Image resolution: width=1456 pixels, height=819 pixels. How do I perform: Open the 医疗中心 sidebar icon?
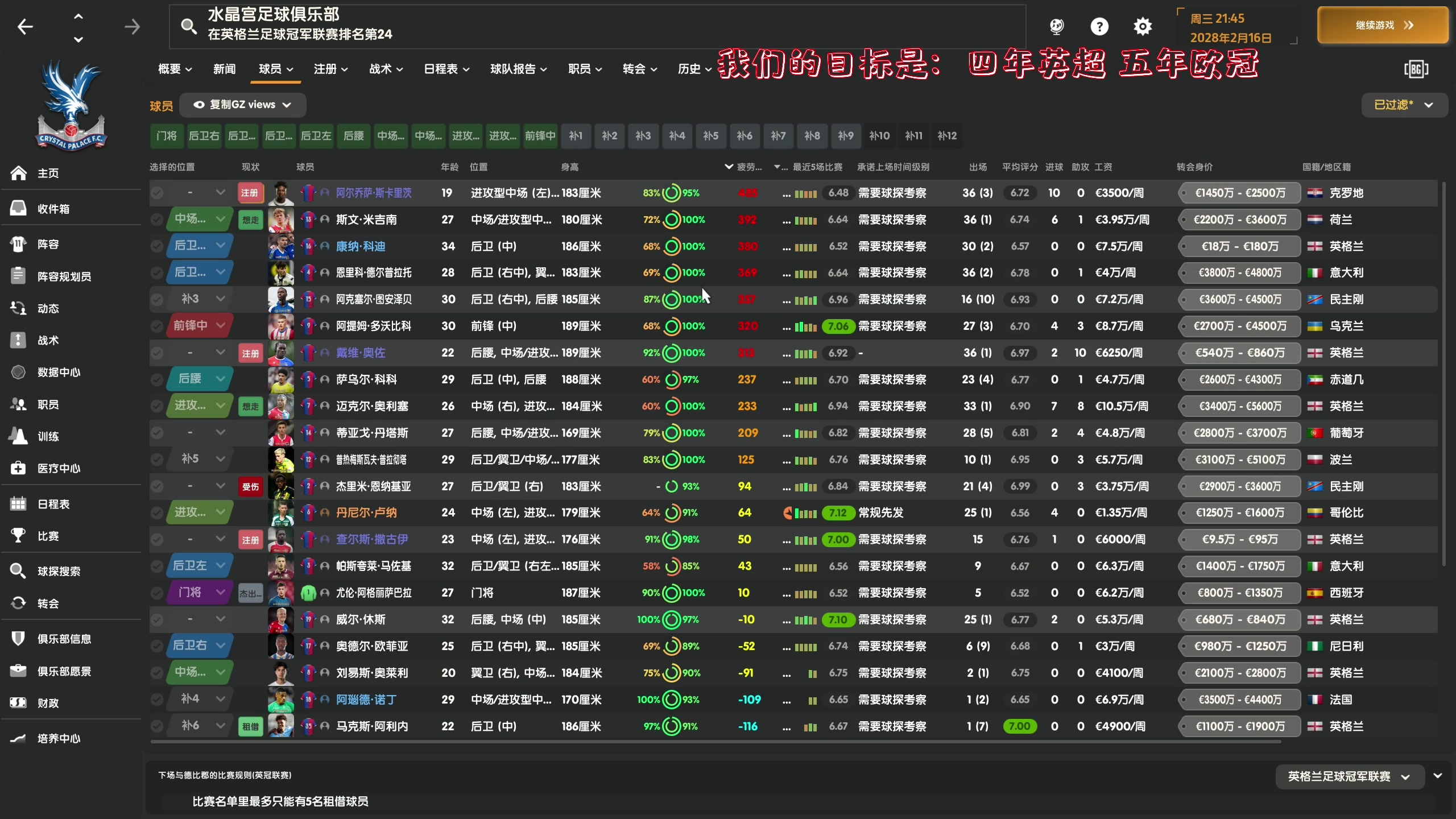(18, 468)
